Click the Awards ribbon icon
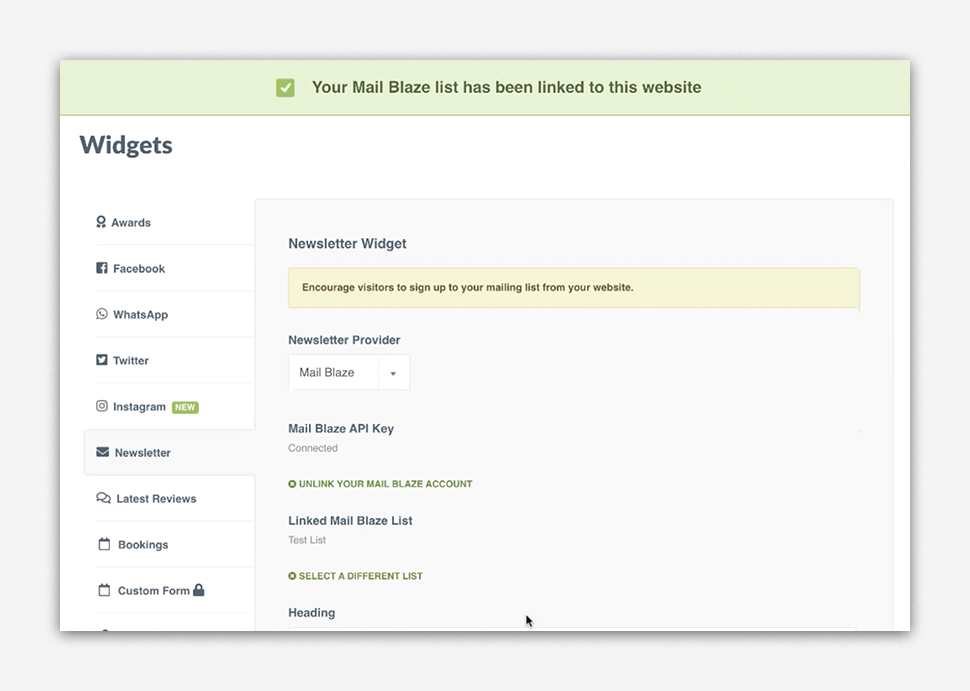 click(x=101, y=222)
